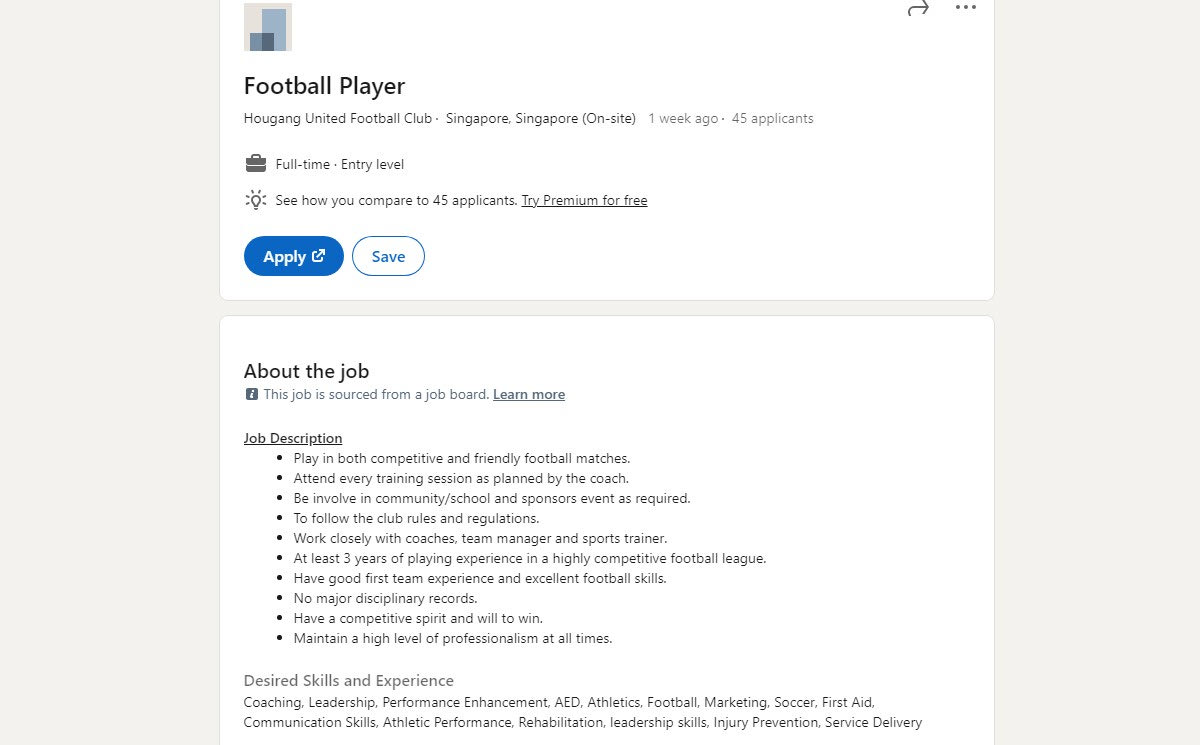Screen dimensions: 1200x745
Task: Click the briefcase icon beside Full-time
Action: (x=256, y=164)
